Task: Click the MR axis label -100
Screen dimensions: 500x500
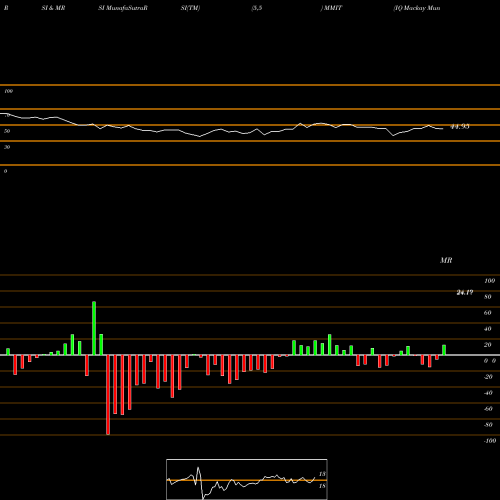Action: point(490,441)
